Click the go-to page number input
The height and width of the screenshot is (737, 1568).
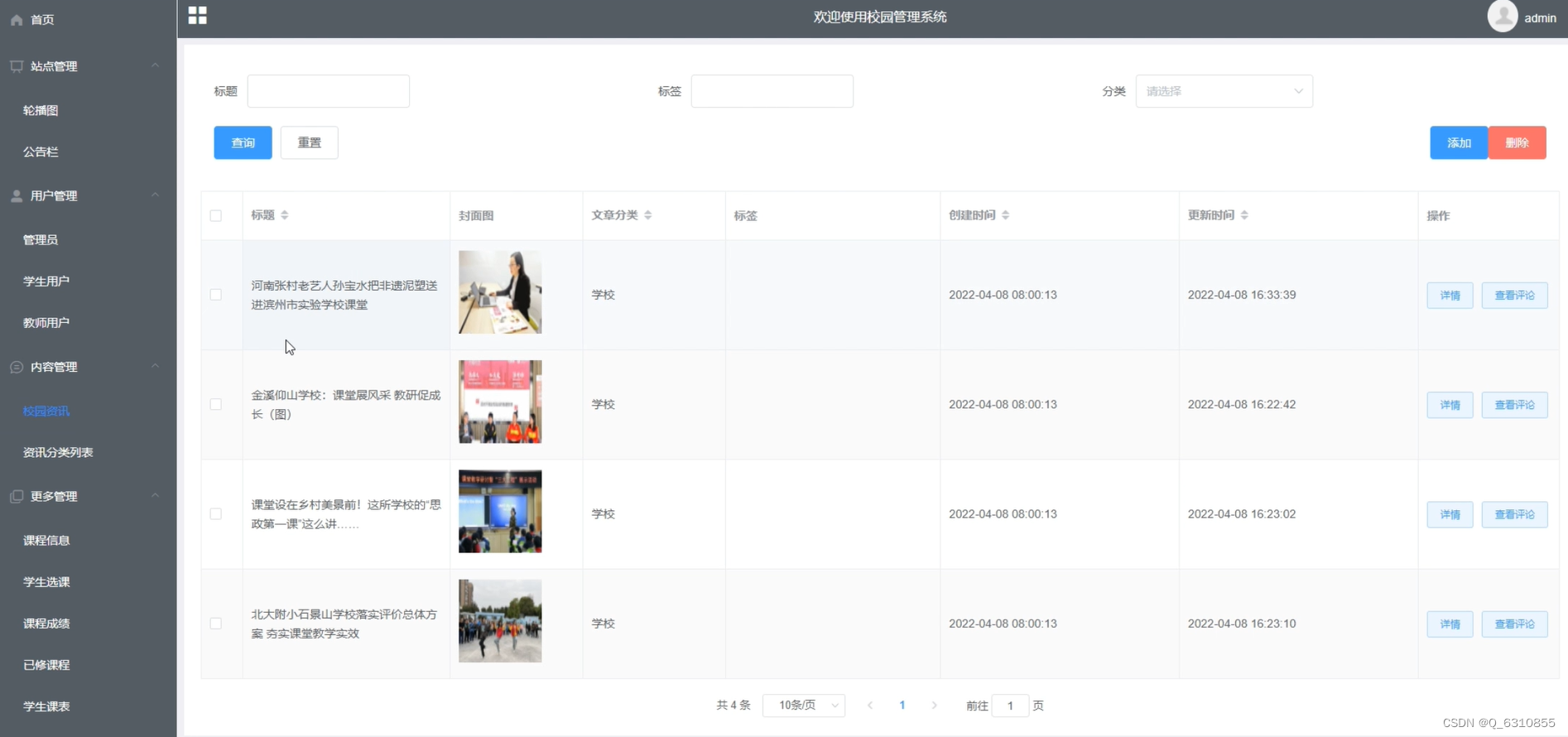tap(1010, 706)
